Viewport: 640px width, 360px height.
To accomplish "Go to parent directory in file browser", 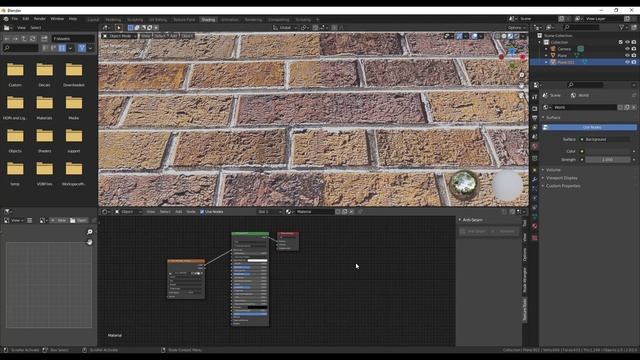I will pyautogui.click(x=24, y=39).
